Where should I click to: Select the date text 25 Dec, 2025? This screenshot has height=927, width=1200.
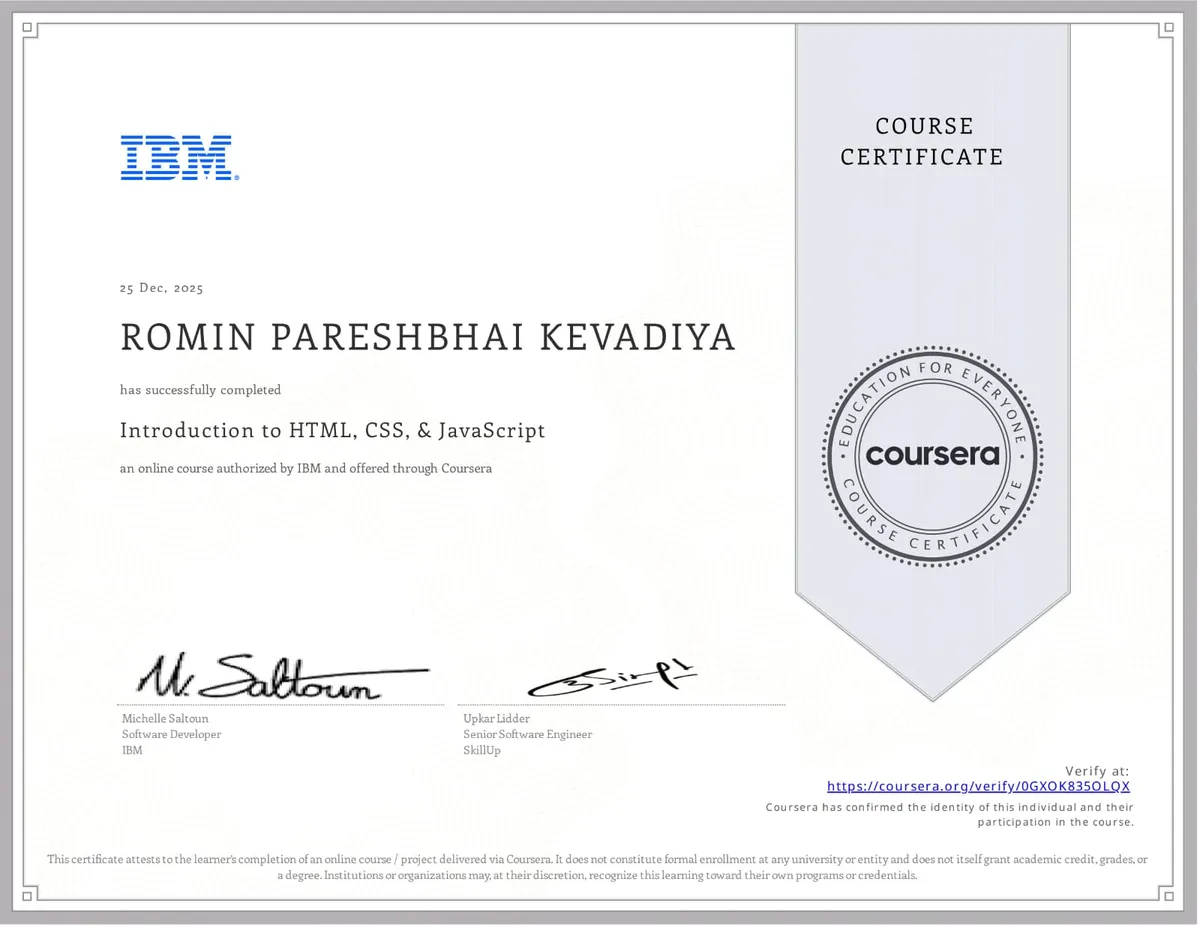(162, 288)
